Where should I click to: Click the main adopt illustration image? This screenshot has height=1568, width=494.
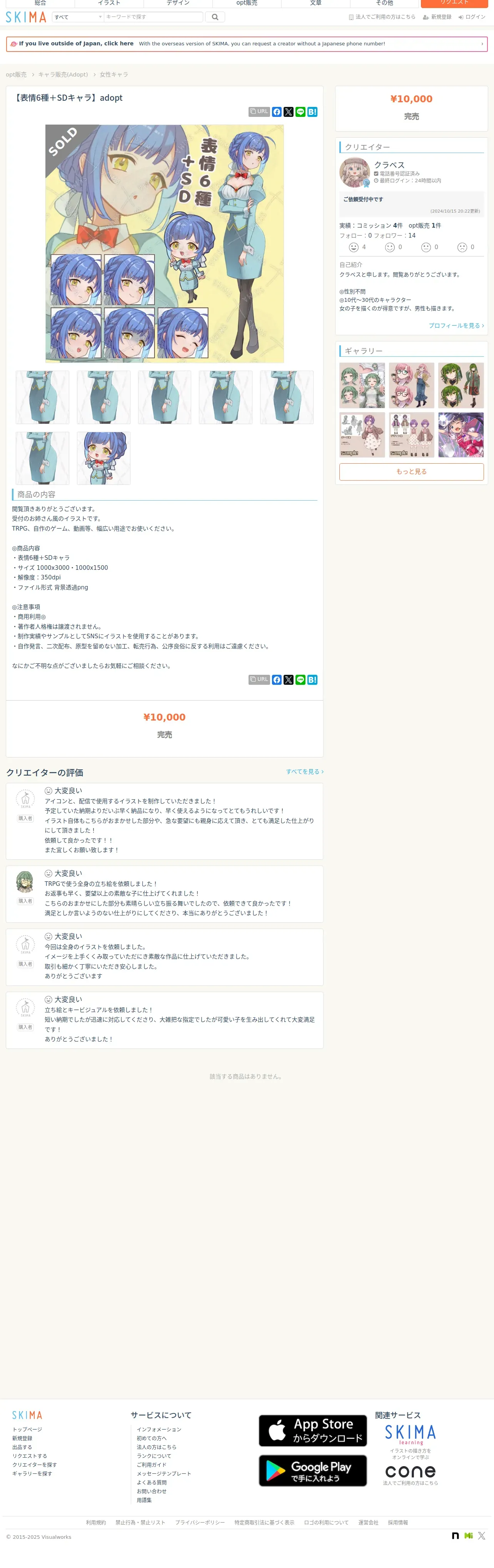[164, 243]
